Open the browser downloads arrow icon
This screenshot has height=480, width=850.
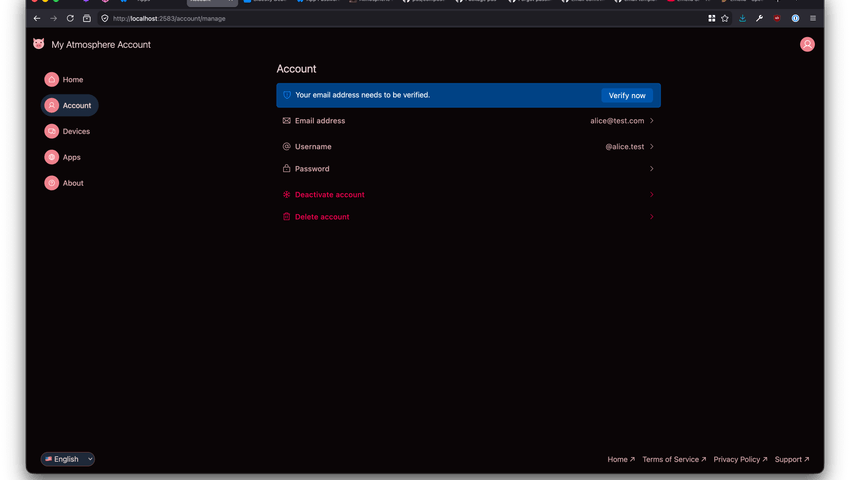(742, 18)
